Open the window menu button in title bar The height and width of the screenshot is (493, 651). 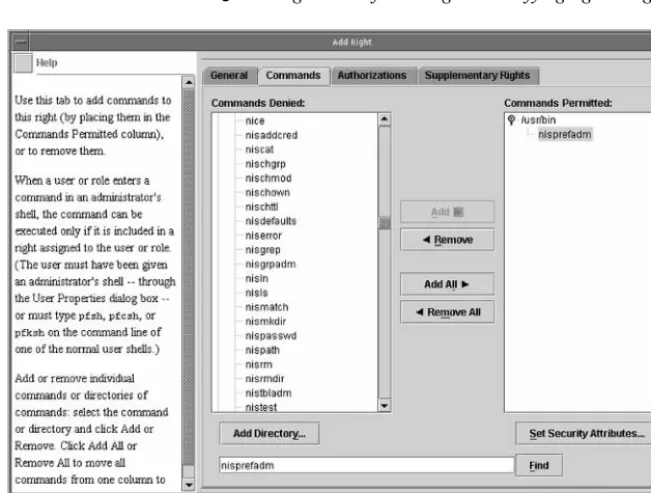click(20, 42)
